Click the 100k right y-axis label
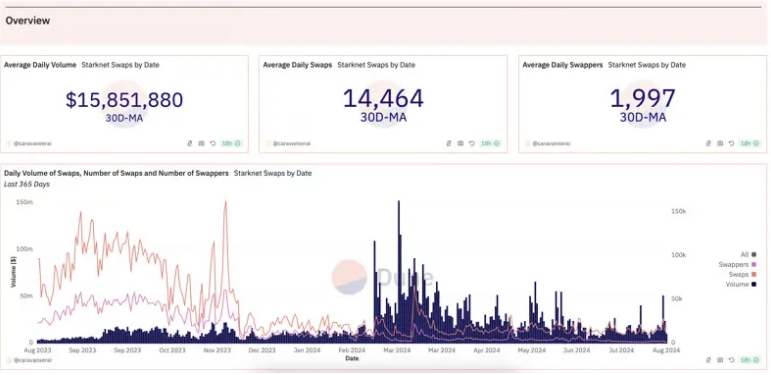This screenshot has width=771, height=375. (x=679, y=255)
